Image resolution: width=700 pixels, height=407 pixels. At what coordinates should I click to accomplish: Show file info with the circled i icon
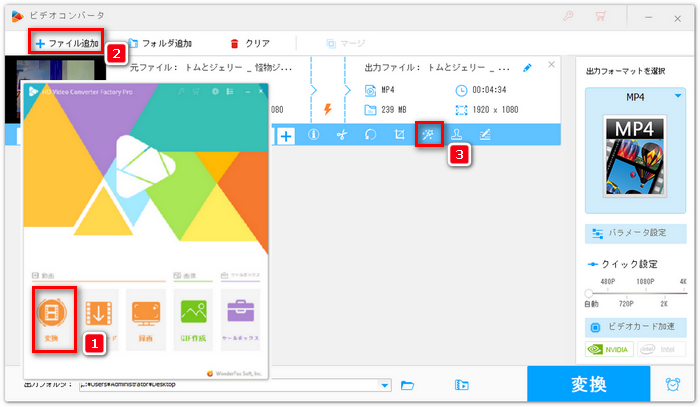click(x=313, y=135)
